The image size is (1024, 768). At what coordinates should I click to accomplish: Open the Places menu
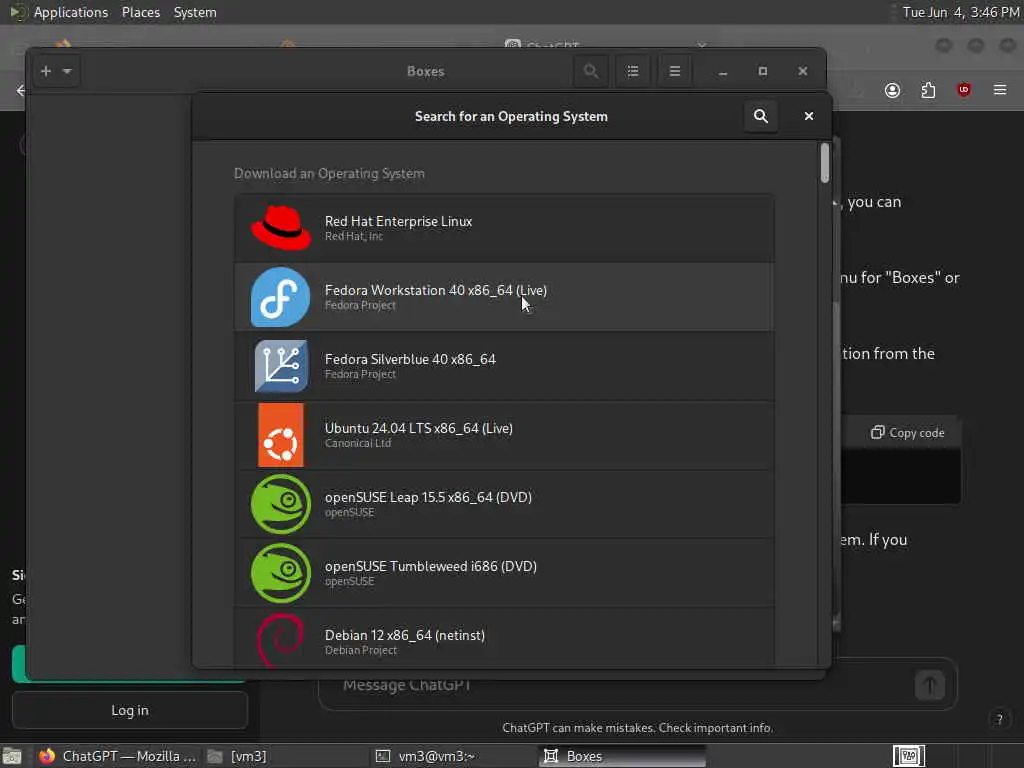(x=140, y=12)
